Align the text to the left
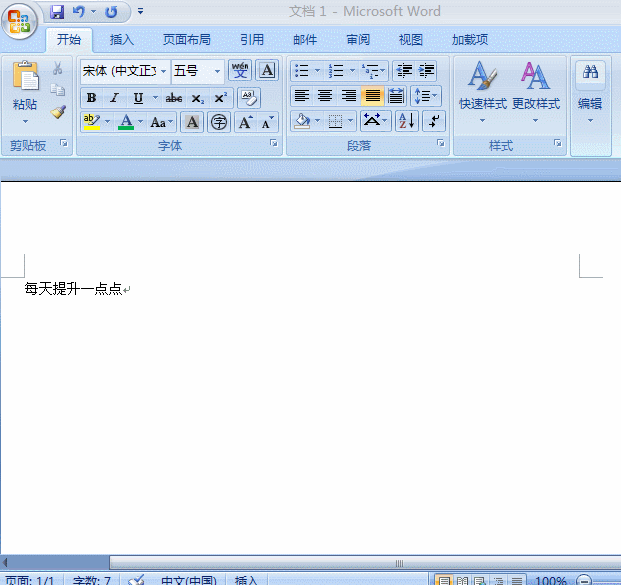 tap(302, 96)
